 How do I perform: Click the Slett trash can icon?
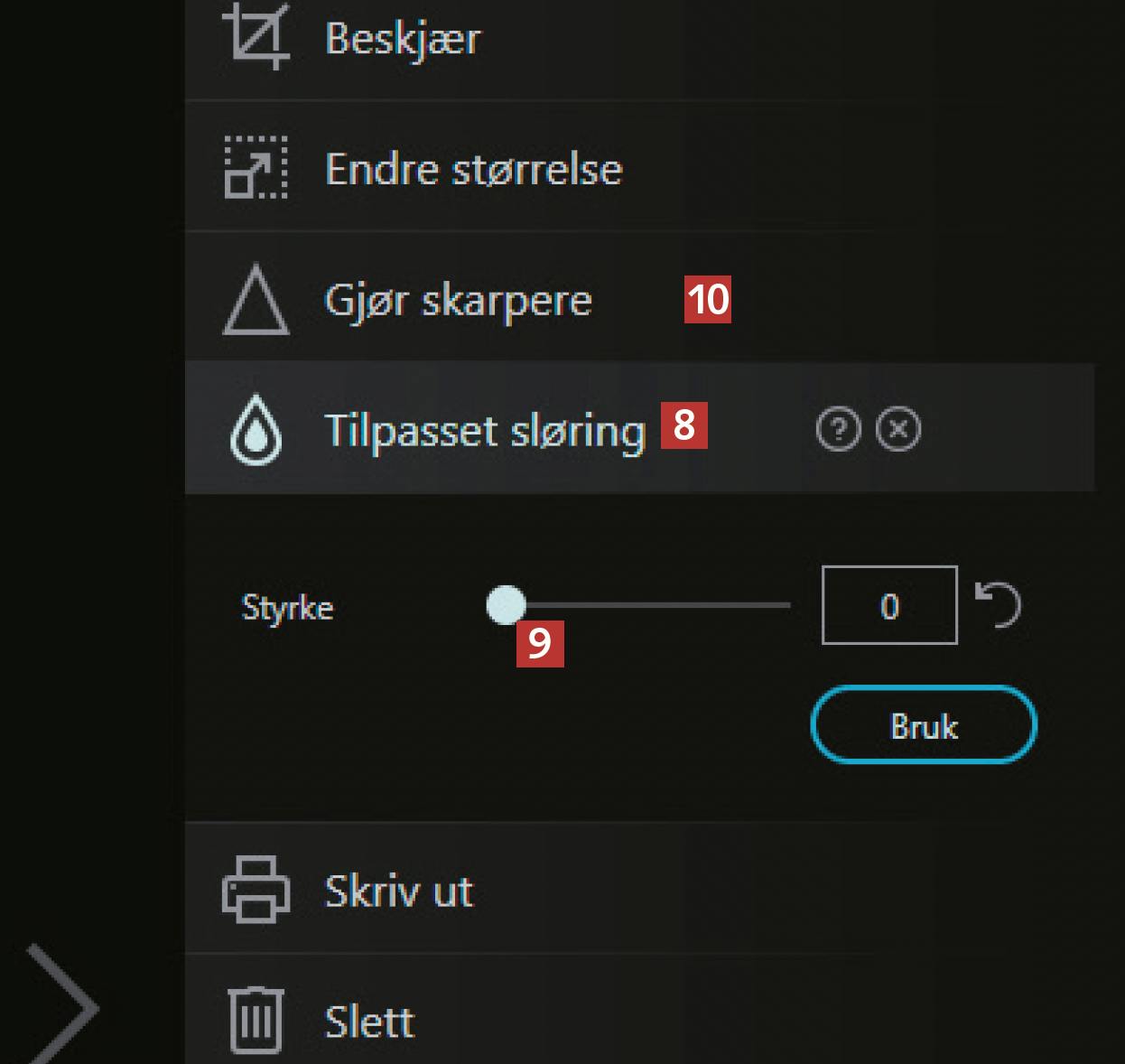256,1021
